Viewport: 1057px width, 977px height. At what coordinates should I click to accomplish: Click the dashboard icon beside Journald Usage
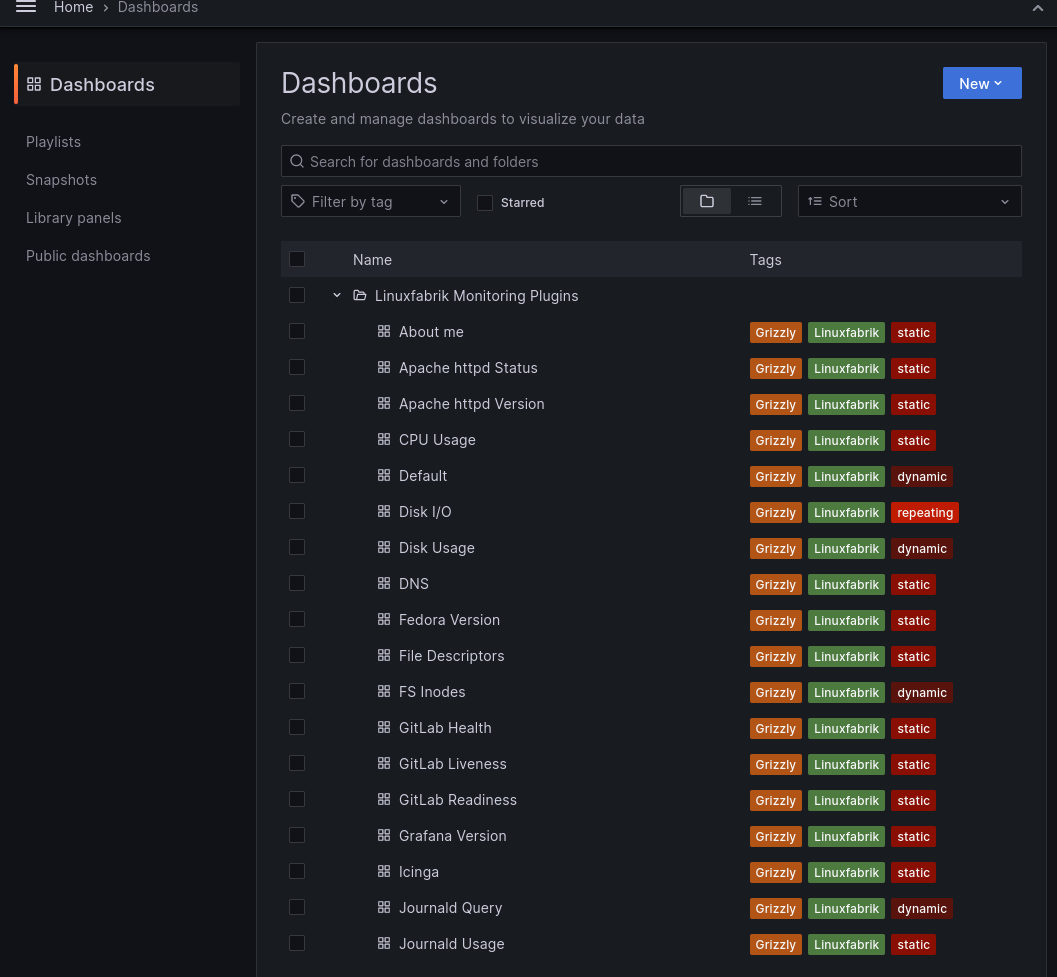(x=384, y=943)
